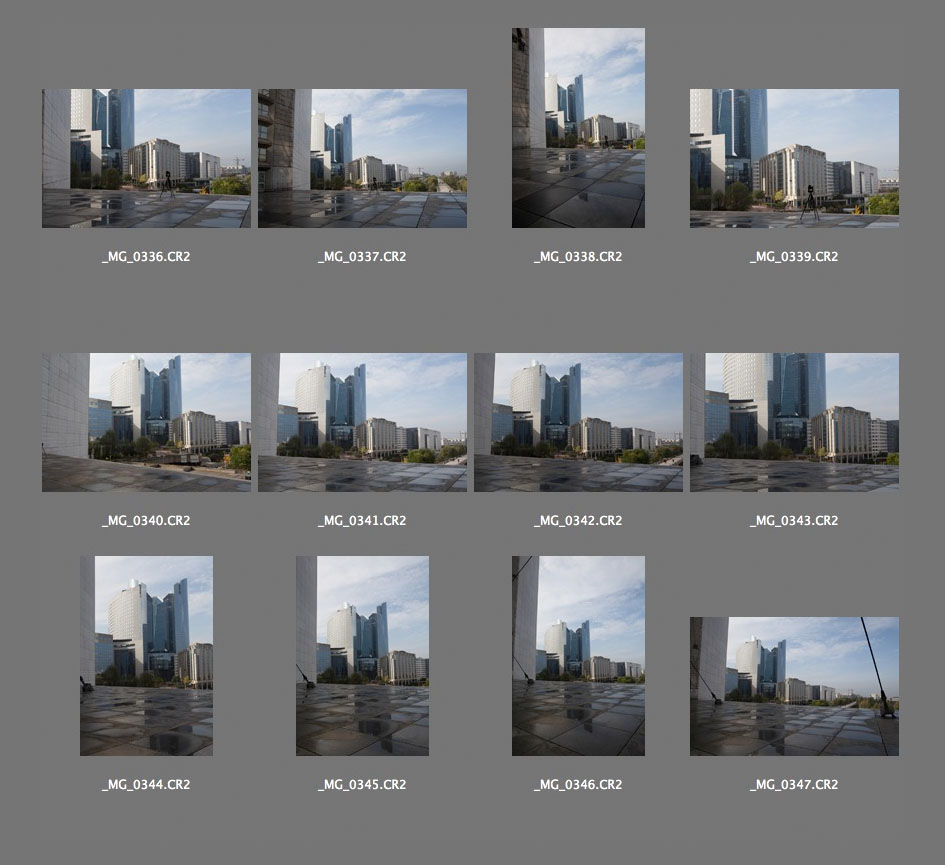Select the _MG_0341.CR2 image thumbnail
Image resolution: width=945 pixels, height=865 pixels.
[x=362, y=422]
